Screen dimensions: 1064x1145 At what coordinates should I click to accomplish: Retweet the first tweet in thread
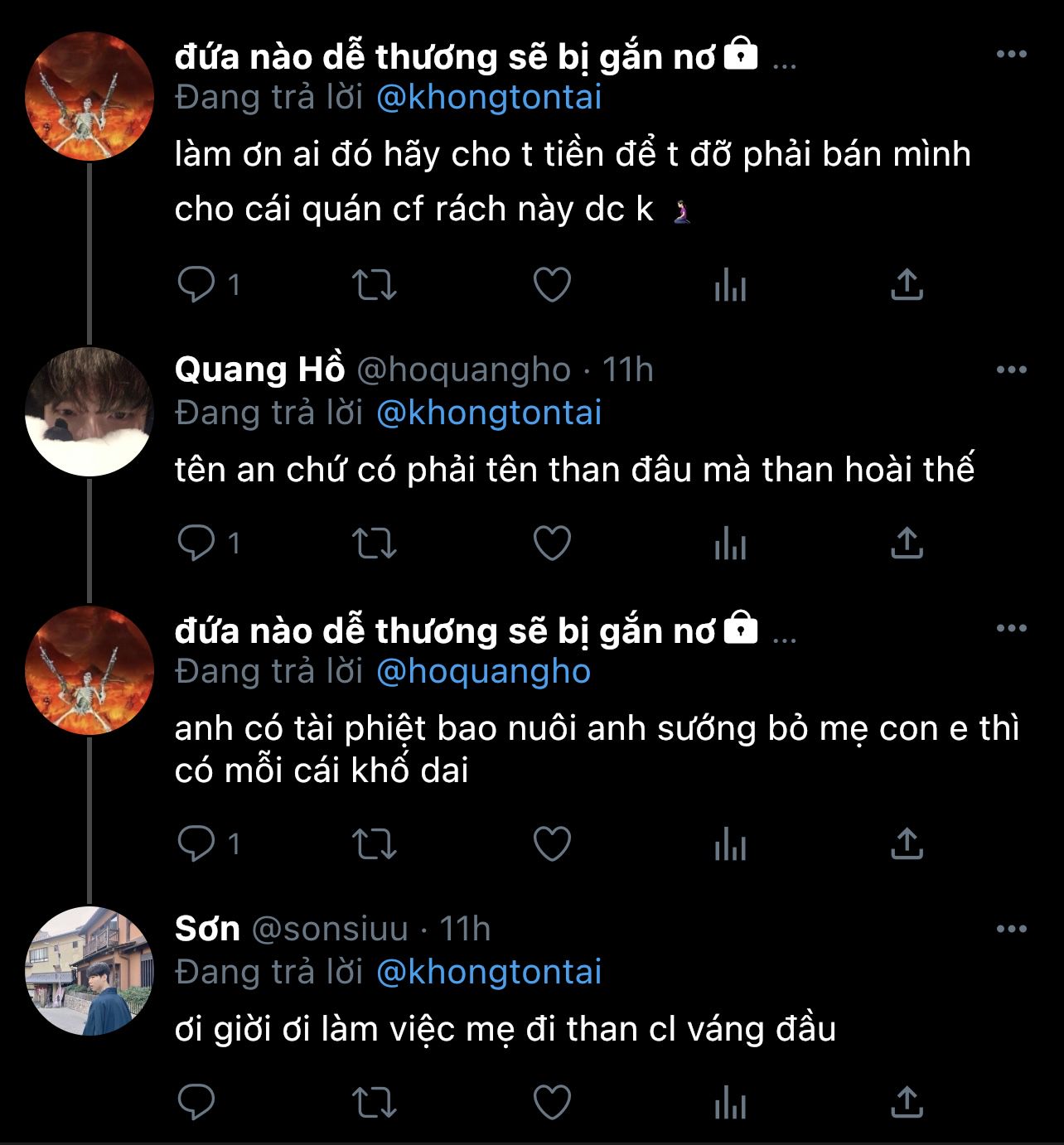point(375,285)
